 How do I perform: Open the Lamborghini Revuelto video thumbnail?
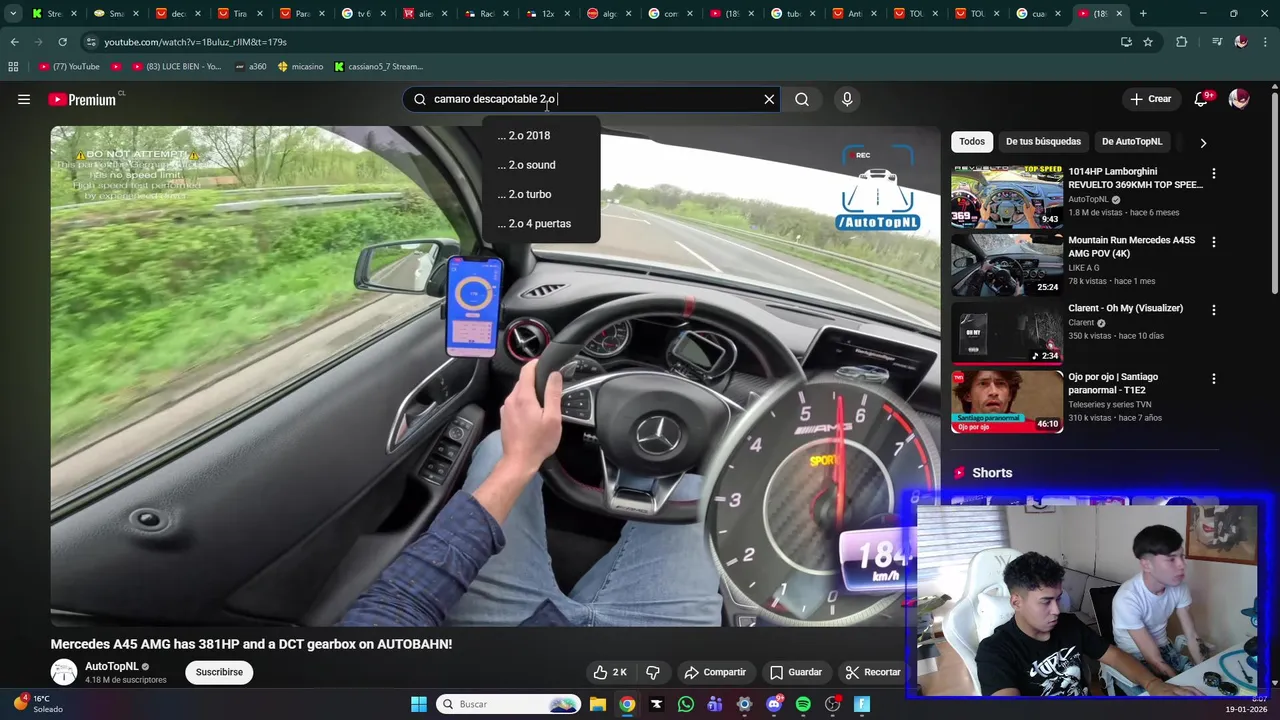1007,197
